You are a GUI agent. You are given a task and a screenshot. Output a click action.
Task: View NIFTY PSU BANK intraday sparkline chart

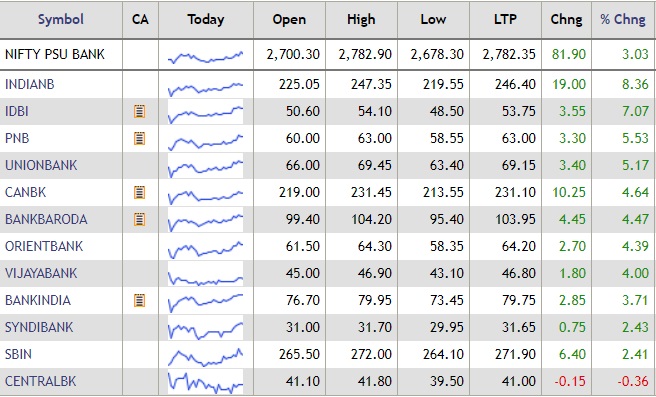(x=205, y=56)
